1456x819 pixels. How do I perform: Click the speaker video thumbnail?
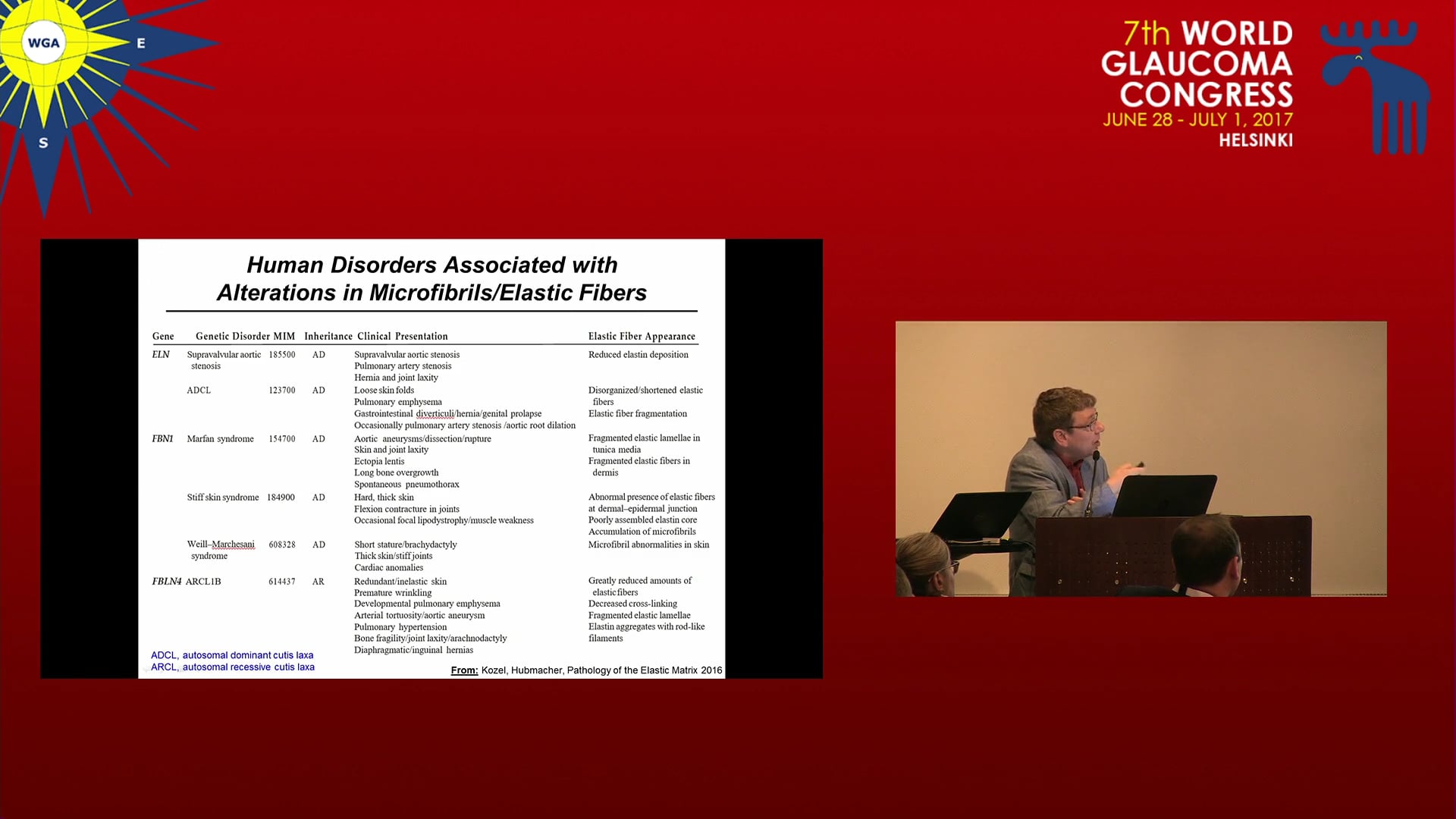(x=1141, y=458)
